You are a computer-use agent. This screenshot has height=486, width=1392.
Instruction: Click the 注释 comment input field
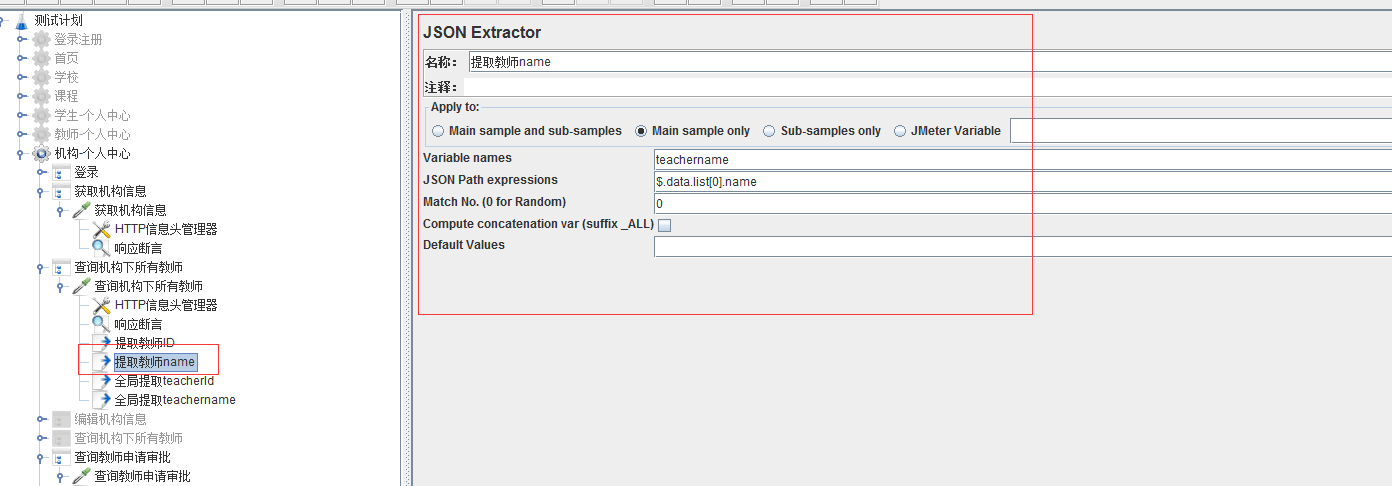(929, 88)
